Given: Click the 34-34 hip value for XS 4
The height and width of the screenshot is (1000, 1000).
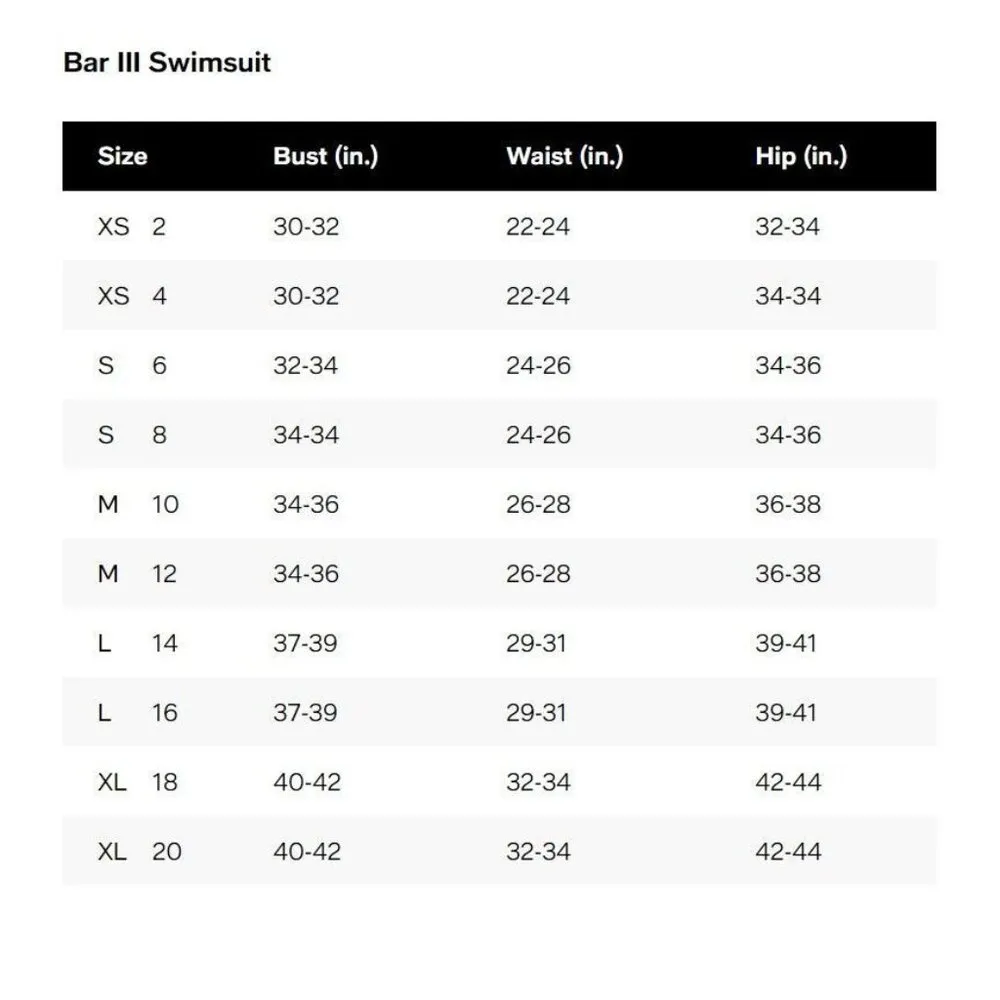Looking at the screenshot, I should pyautogui.click(x=787, y=296).
